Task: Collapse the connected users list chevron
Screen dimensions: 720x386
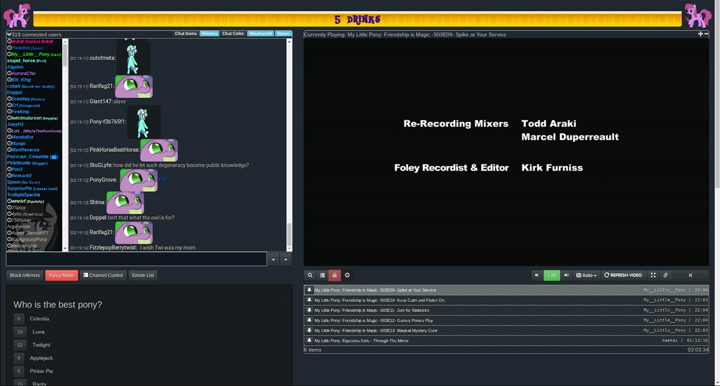Action: point(9,34)
